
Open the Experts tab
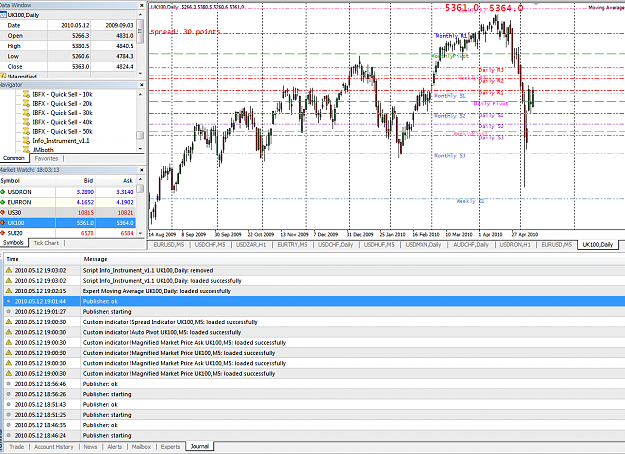pyautogui.click(x=171, y=447)
